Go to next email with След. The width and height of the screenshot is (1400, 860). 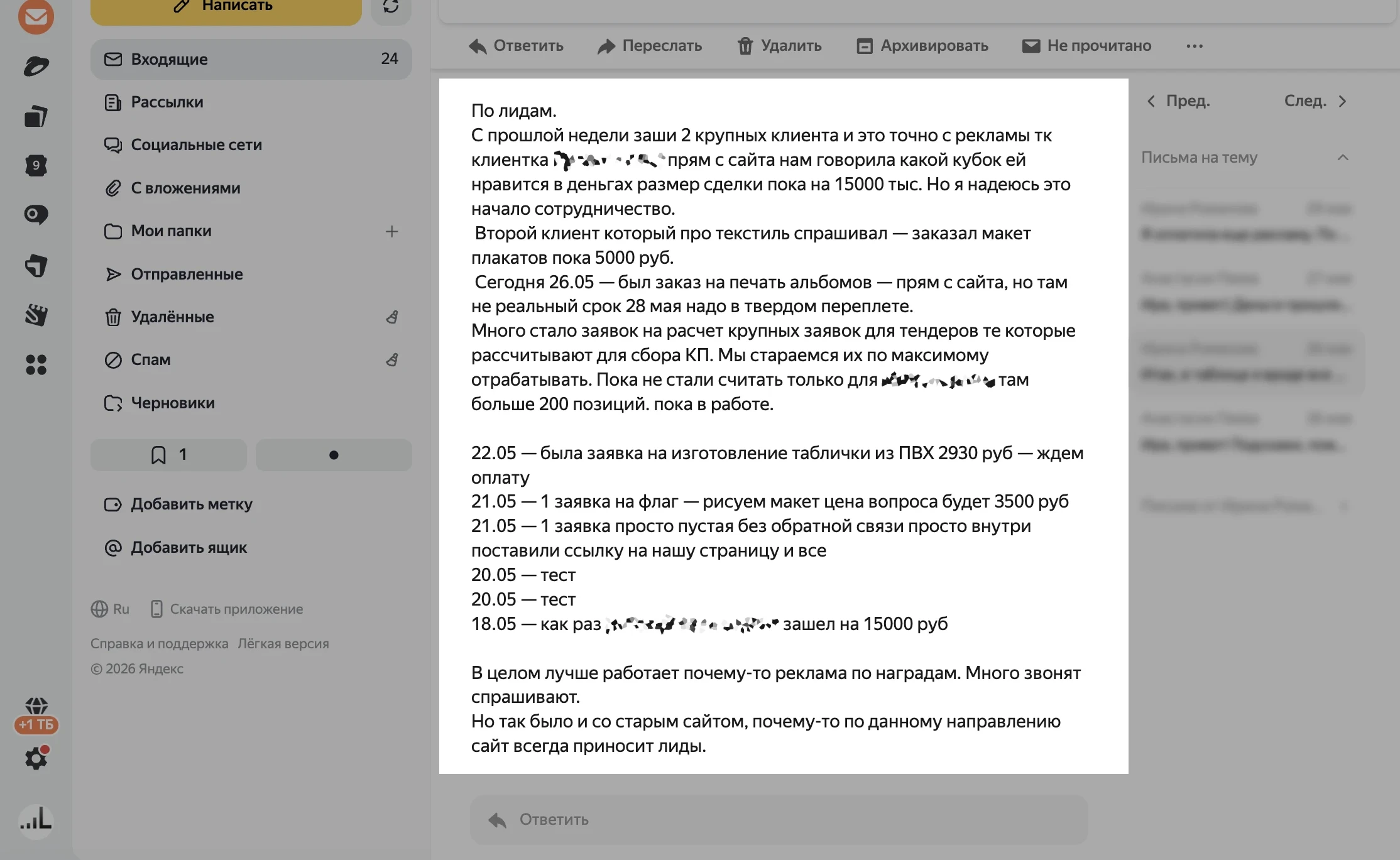[1316, 101]
